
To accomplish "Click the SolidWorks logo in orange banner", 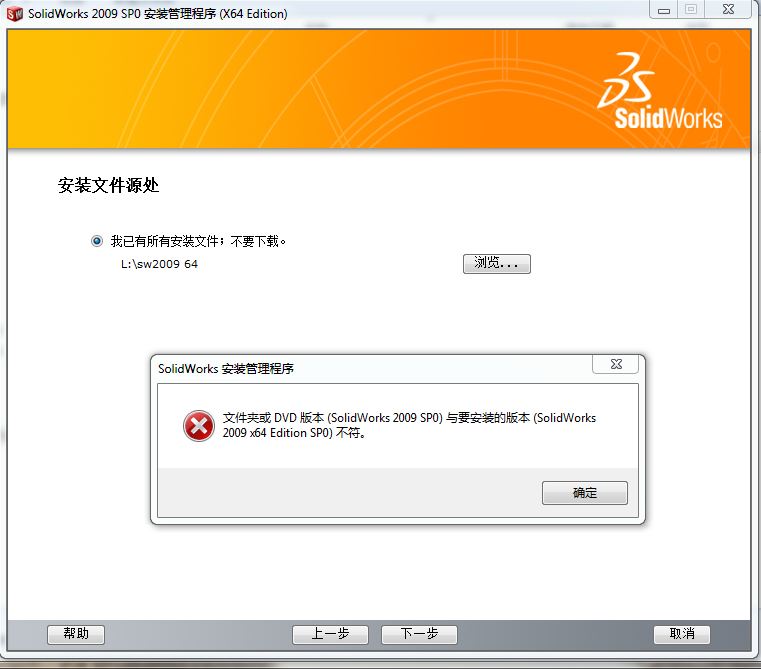I will 660,91.
